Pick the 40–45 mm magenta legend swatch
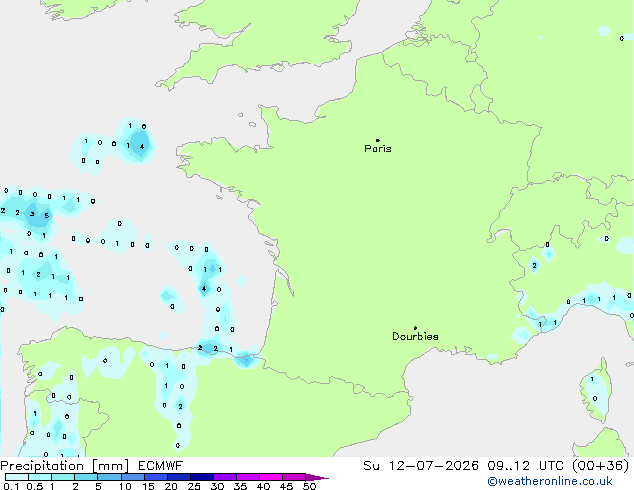The width and height of the screenshot is (634, 490). (271, 477)
